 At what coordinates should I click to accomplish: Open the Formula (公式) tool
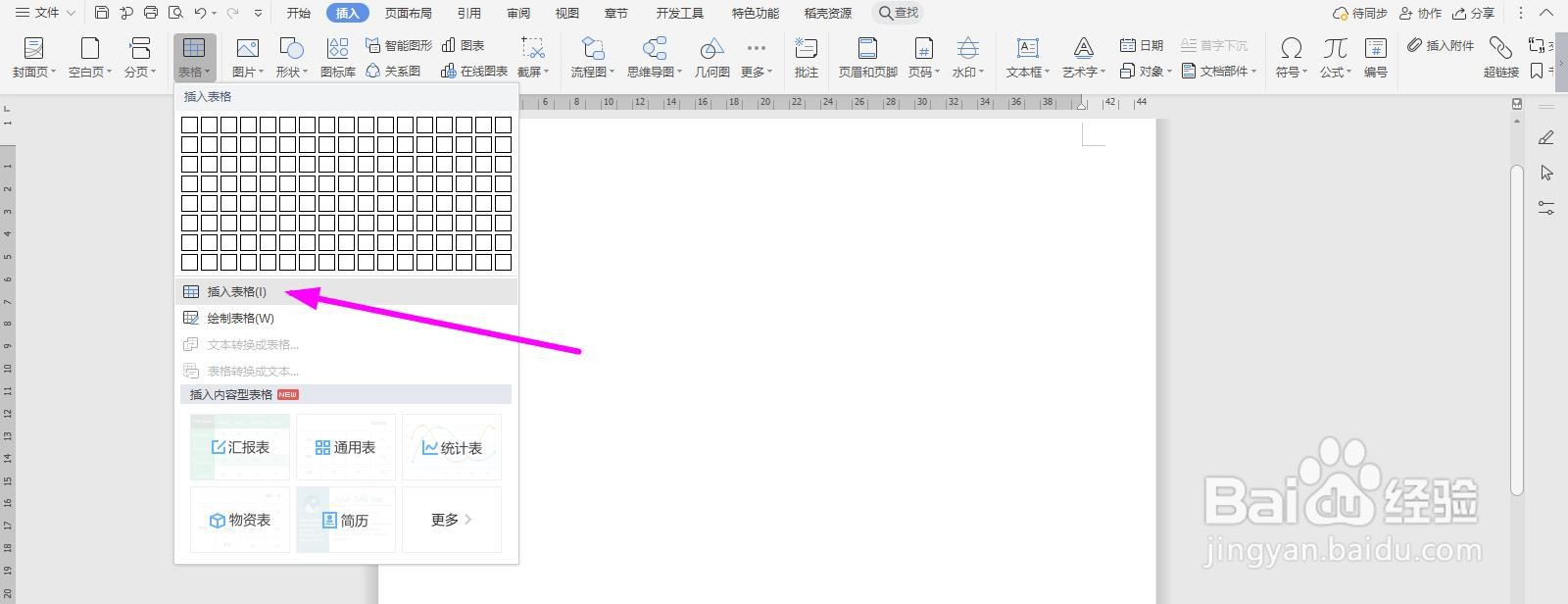coord(1335,58)
